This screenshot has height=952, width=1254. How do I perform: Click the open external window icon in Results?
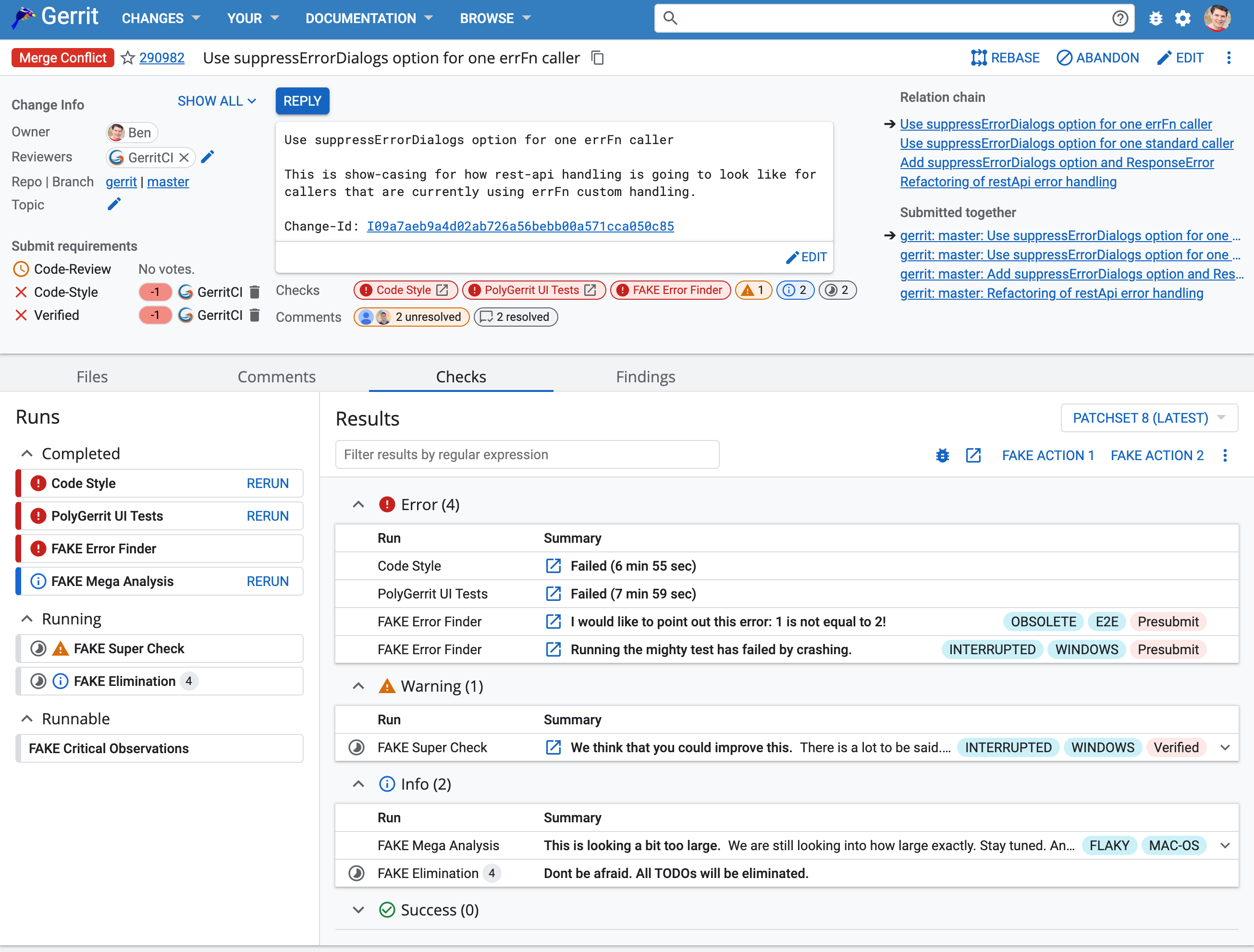(971, 455)
